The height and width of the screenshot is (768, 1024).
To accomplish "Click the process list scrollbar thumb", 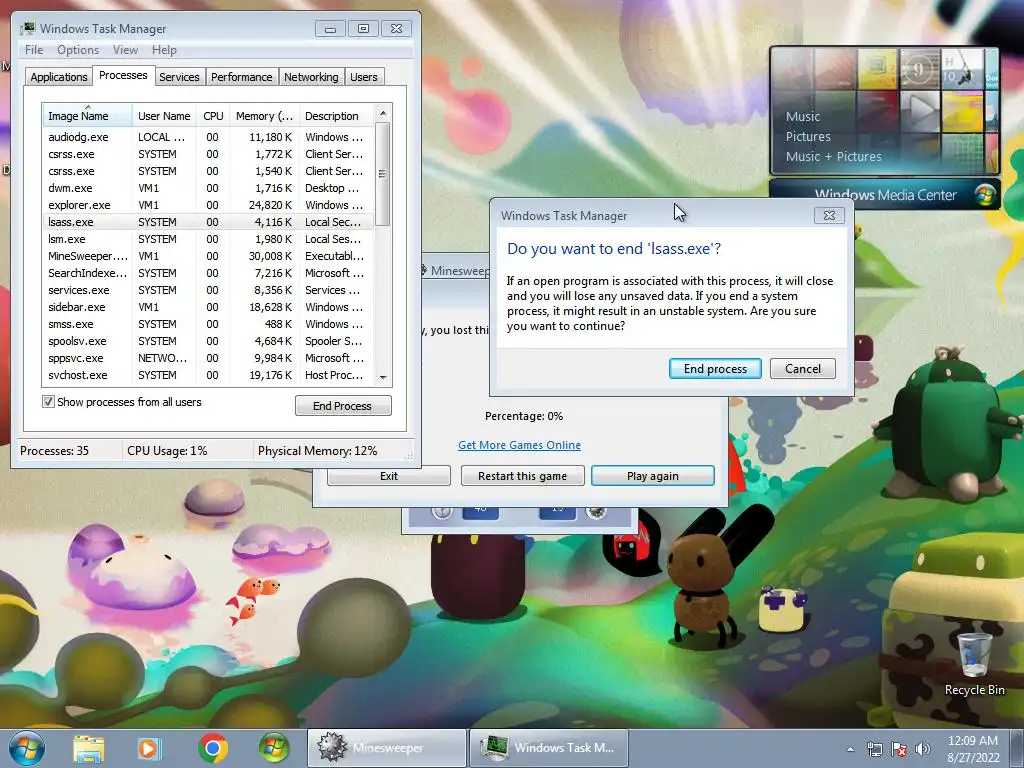I will tap(383, 174).
